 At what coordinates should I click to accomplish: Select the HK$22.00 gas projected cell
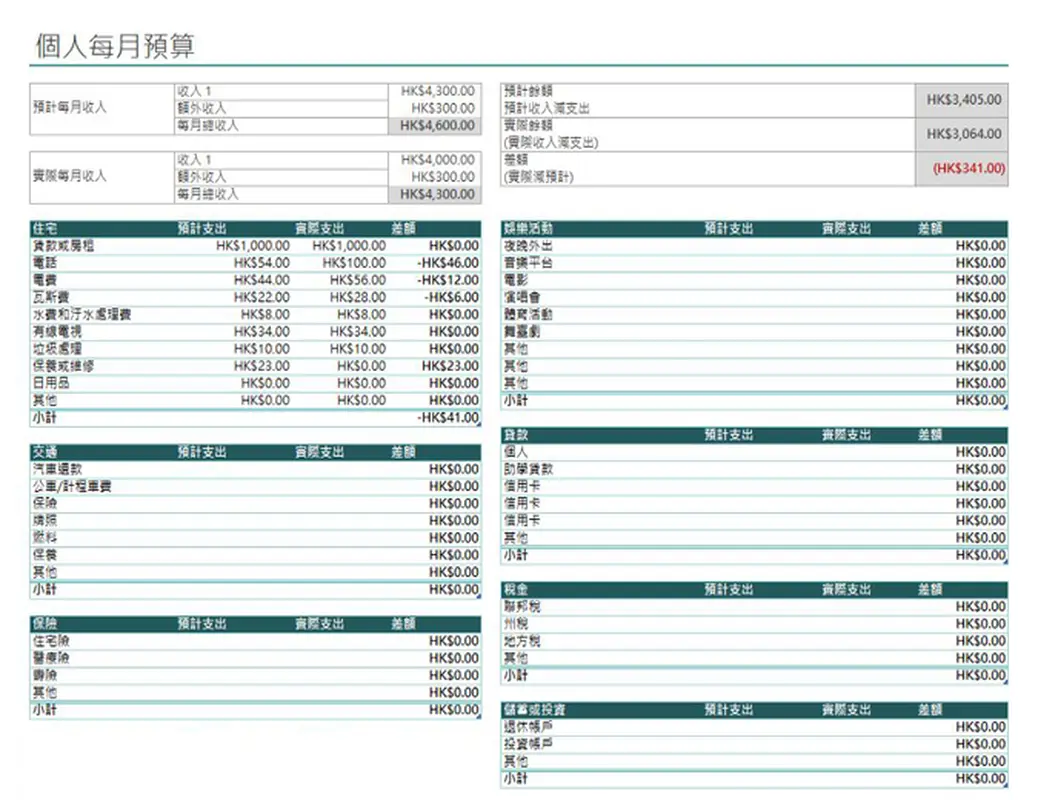click(x=261, y=297)
